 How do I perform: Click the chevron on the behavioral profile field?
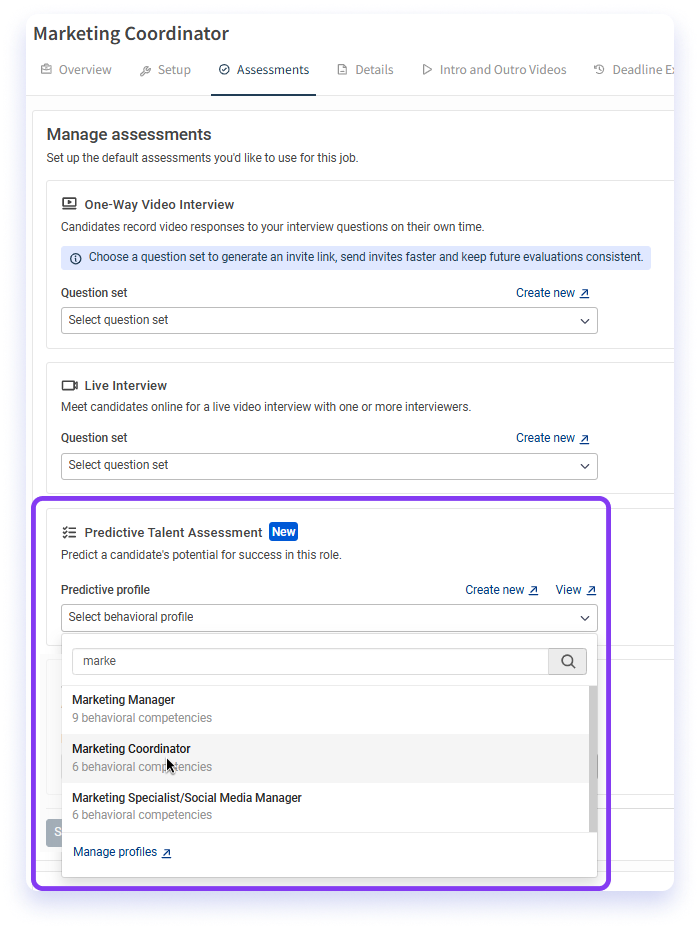pyautogui.click(x=584, y=618)
